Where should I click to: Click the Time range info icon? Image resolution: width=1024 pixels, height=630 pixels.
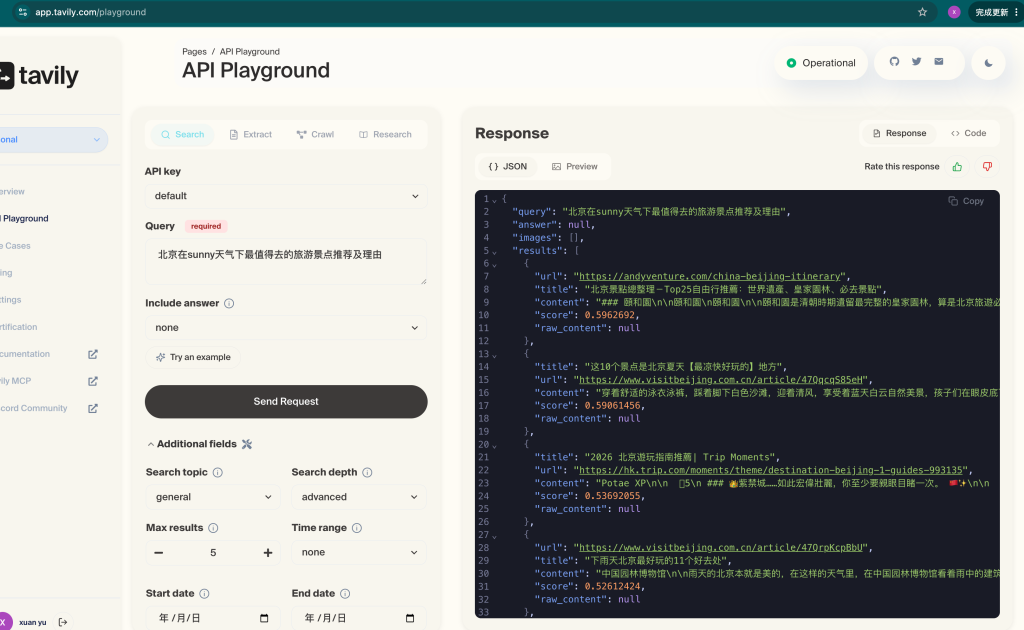pos(357,528)
